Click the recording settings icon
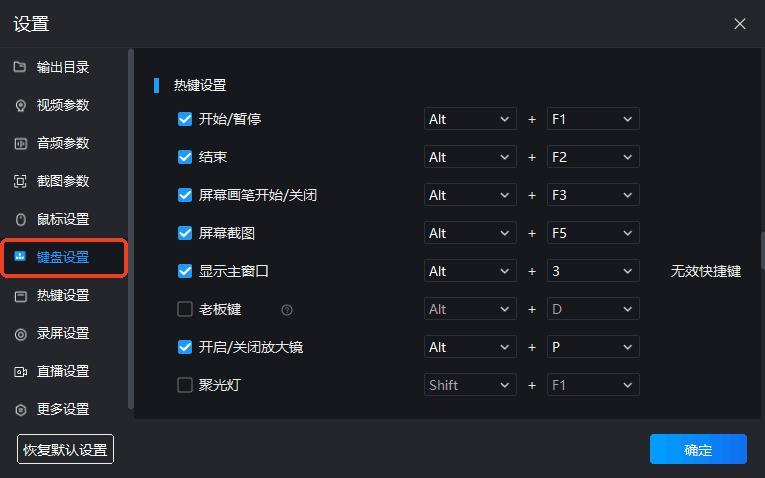The image size is (765, 478). pos(20,333)
